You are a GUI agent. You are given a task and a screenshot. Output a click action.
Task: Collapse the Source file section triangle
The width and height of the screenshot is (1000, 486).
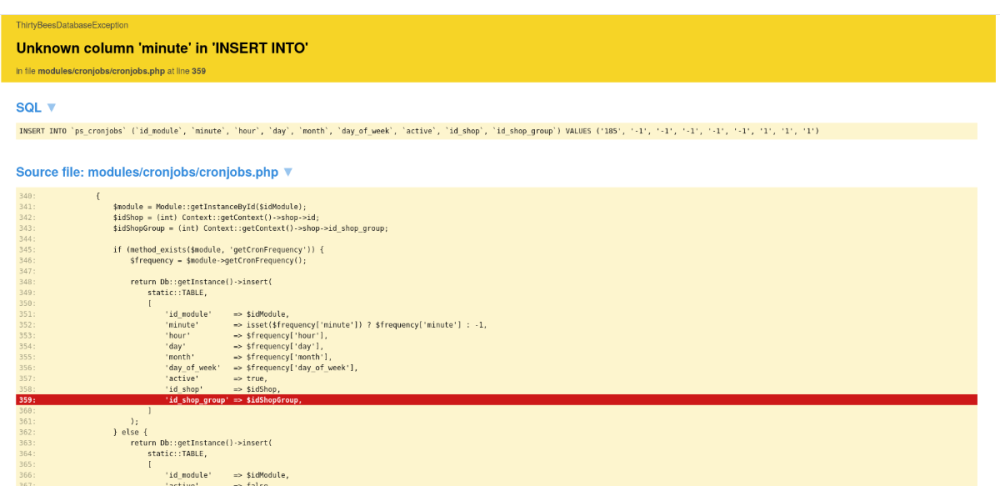click(x=289, y=172)
